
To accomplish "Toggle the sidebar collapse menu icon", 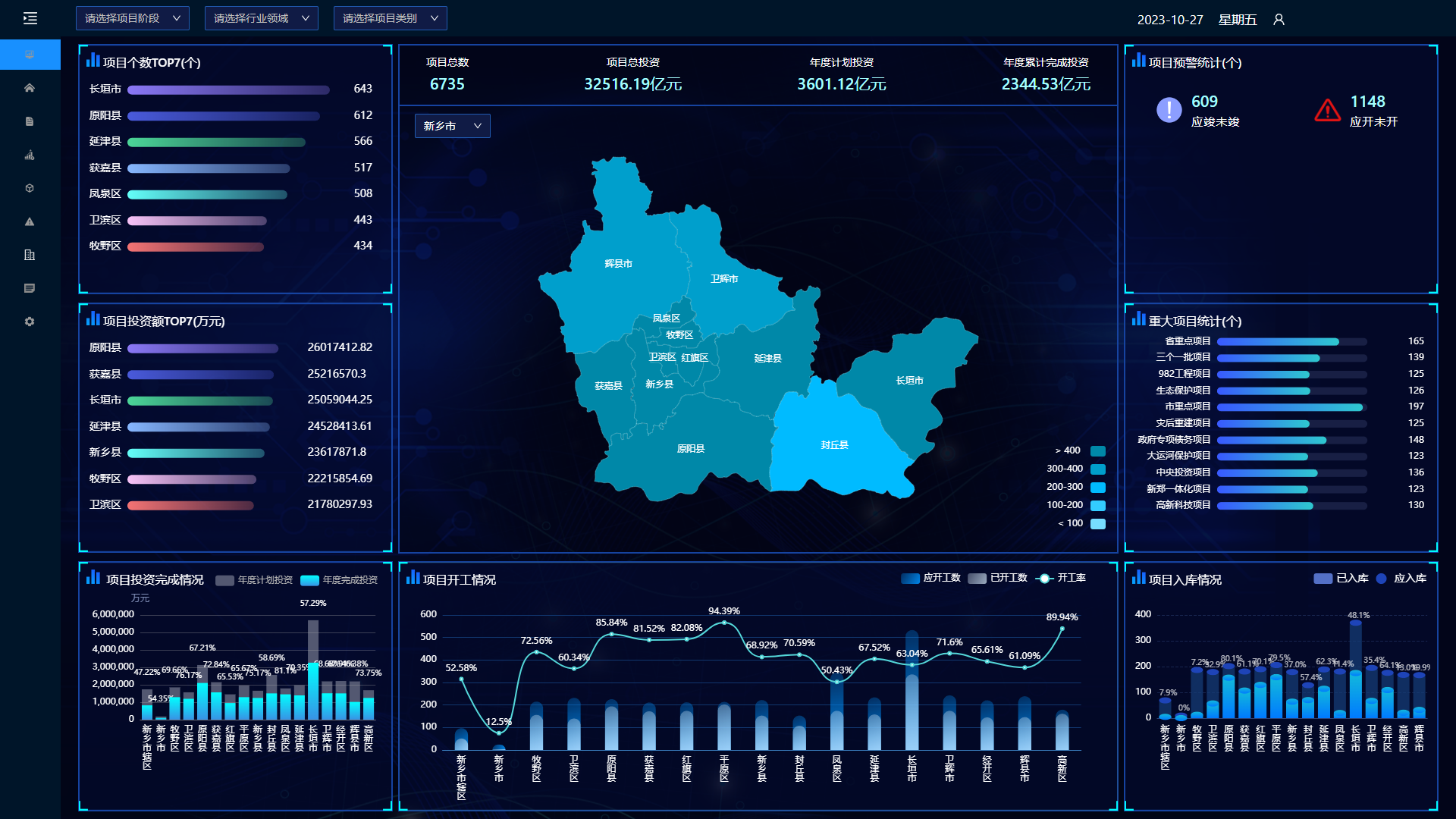I will [x=30, y=18].
